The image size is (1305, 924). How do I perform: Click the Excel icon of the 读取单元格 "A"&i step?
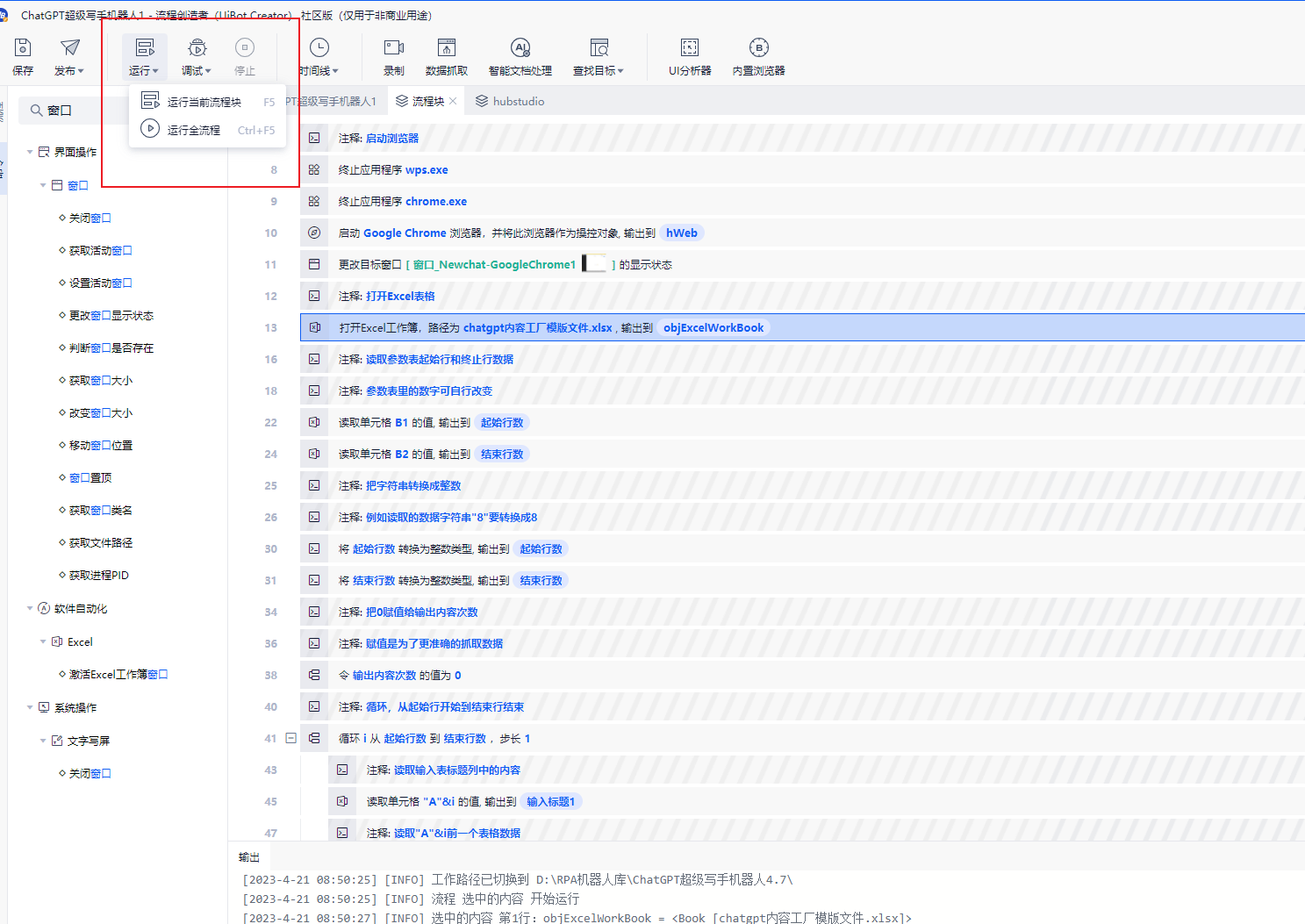[x=342, y=802]
